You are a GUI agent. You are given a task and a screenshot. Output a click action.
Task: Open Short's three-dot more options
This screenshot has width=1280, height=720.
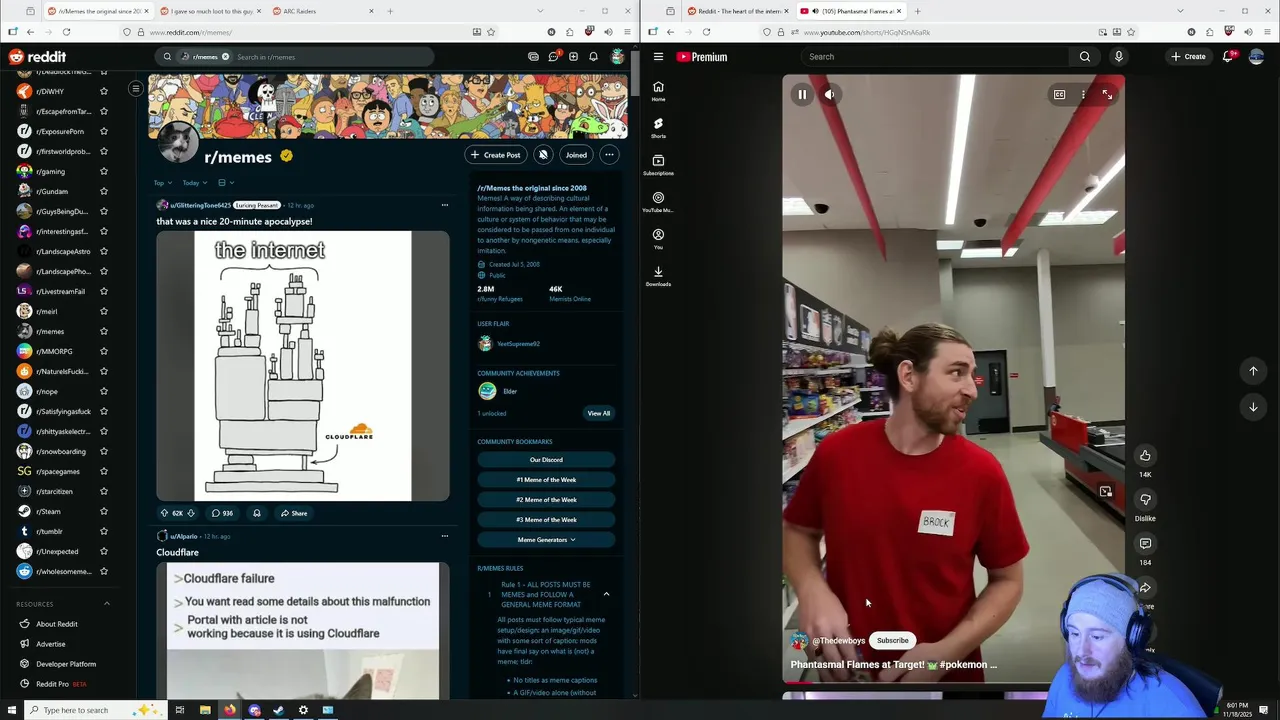coord(1083,95)
